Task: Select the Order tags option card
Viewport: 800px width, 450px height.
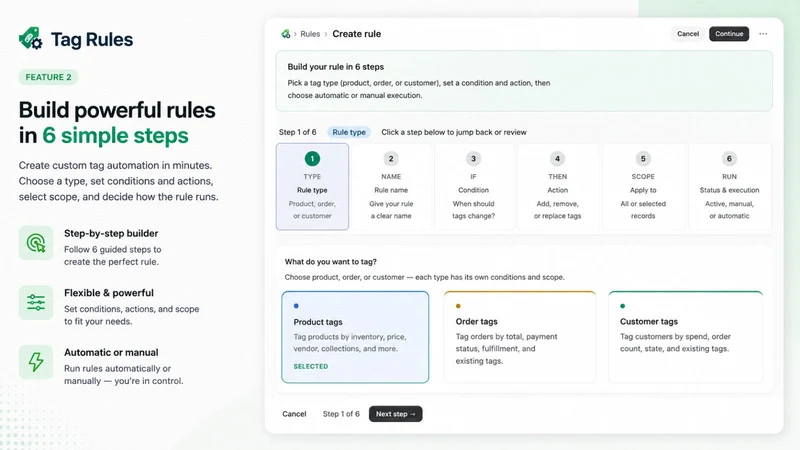Action: (519, 337)
